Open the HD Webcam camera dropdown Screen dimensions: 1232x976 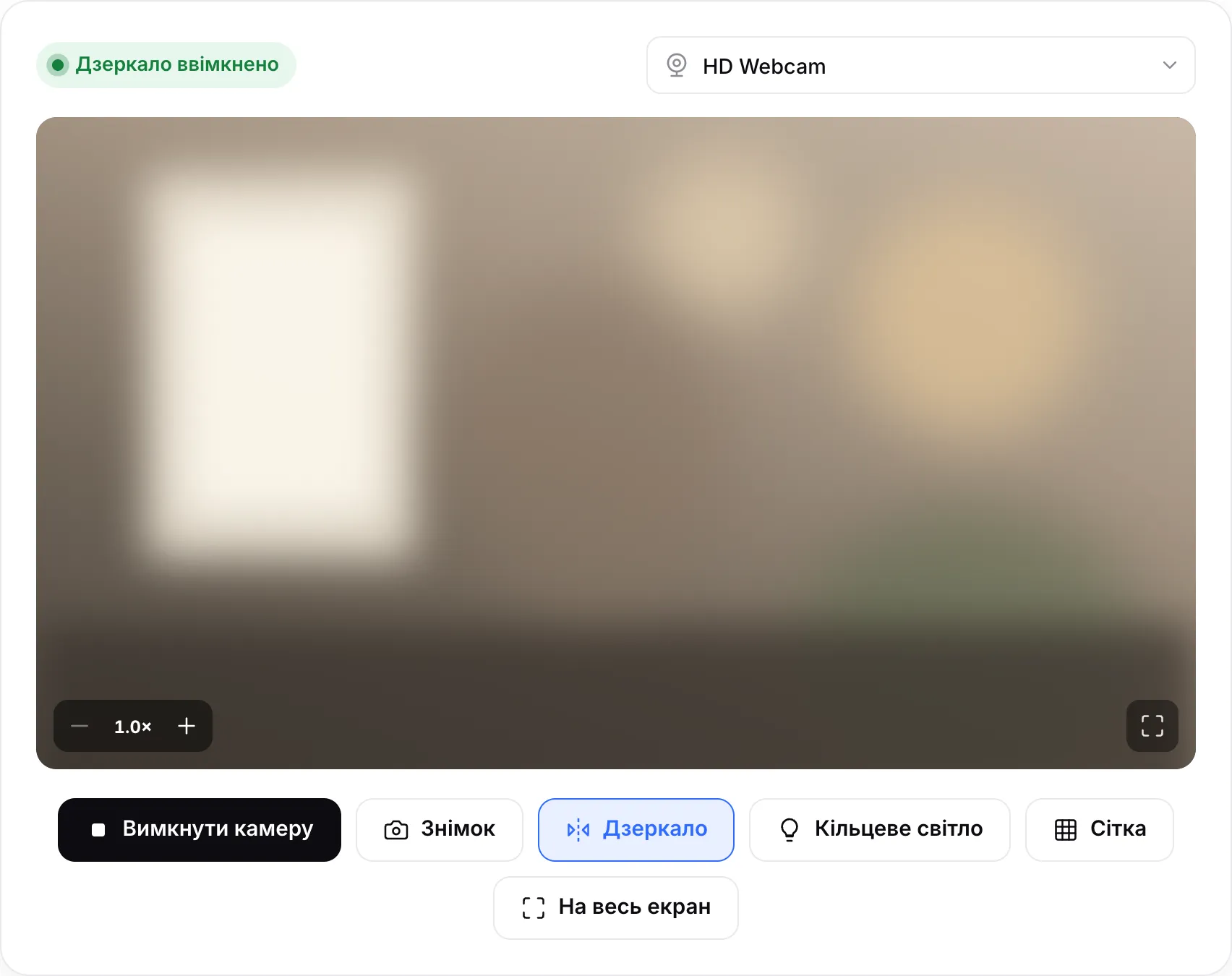point(920,65)
